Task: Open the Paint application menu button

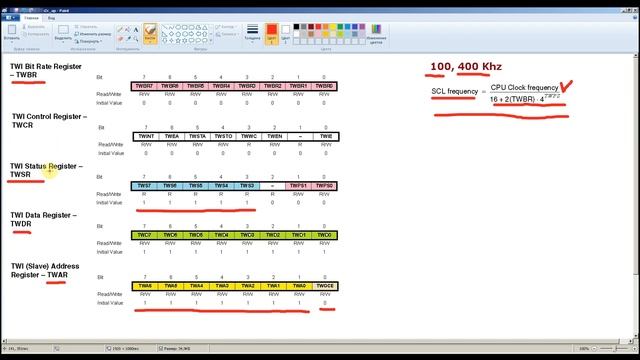Action: (10, 18)
